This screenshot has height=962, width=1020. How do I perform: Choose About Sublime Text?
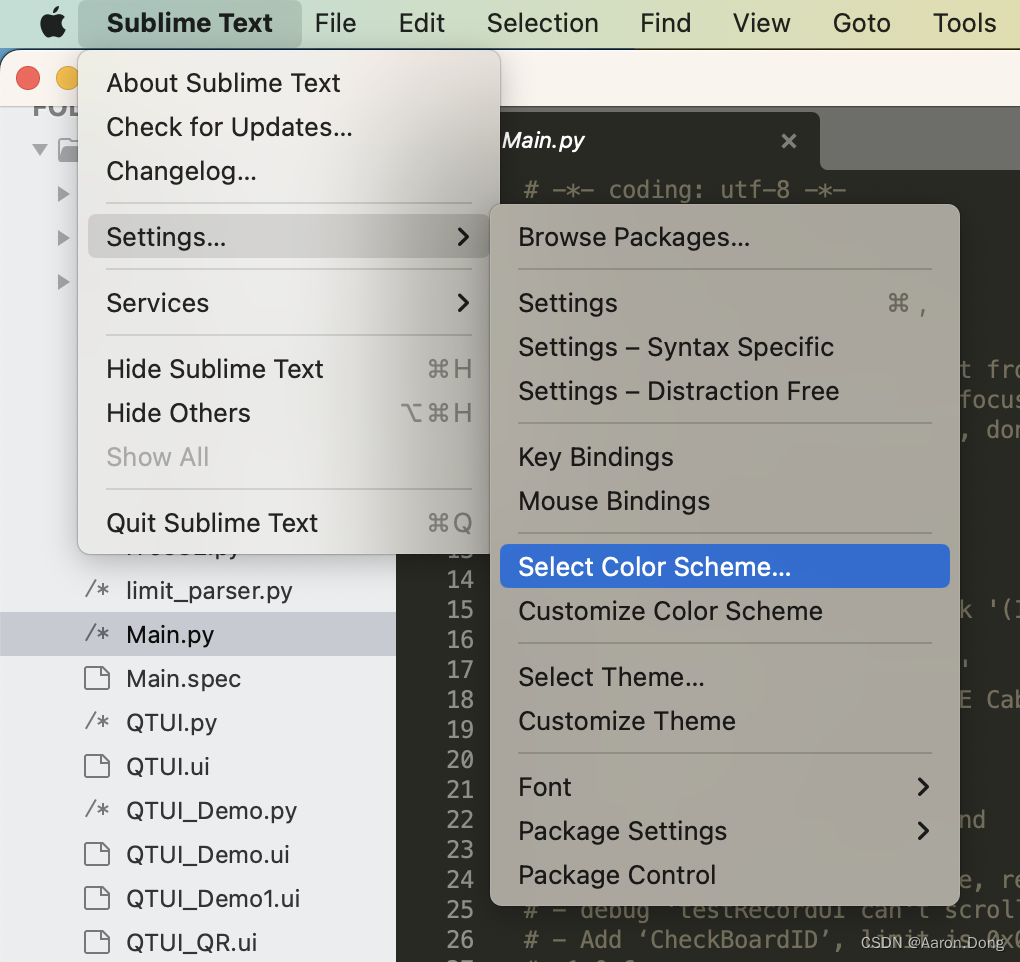(289, 83)
